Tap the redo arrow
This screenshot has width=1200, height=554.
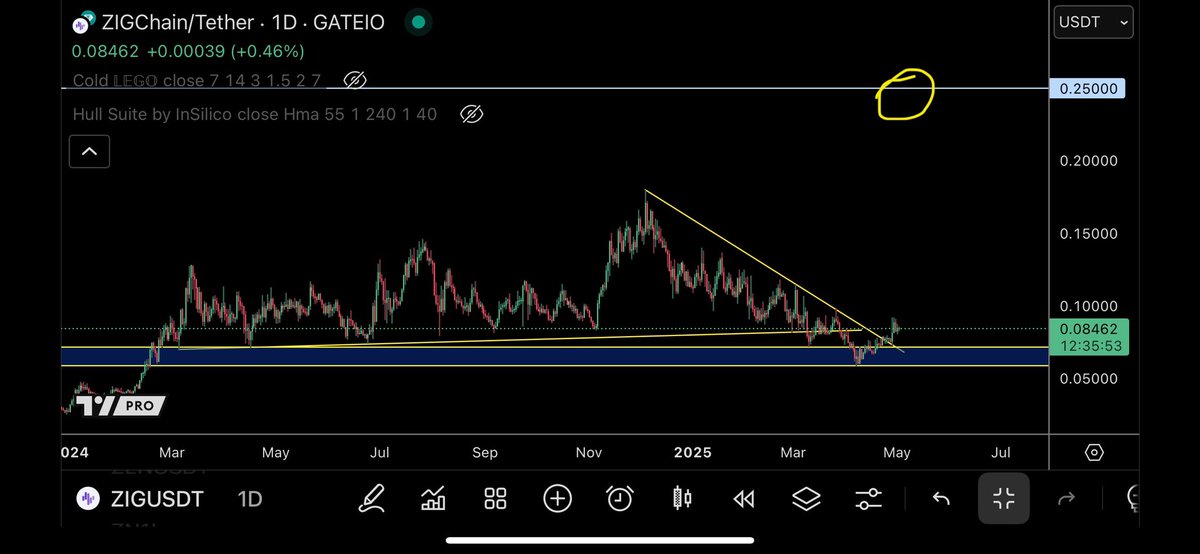point(1066,498)
